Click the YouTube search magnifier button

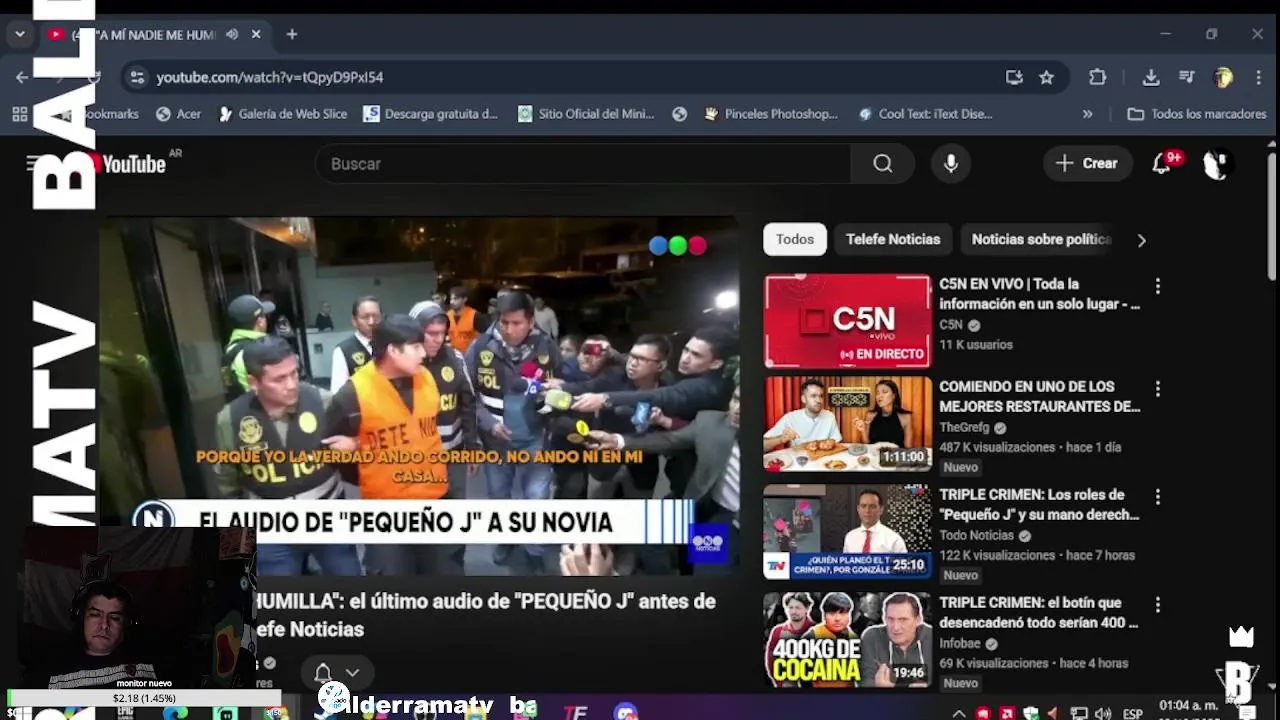(x=882, y=164)
